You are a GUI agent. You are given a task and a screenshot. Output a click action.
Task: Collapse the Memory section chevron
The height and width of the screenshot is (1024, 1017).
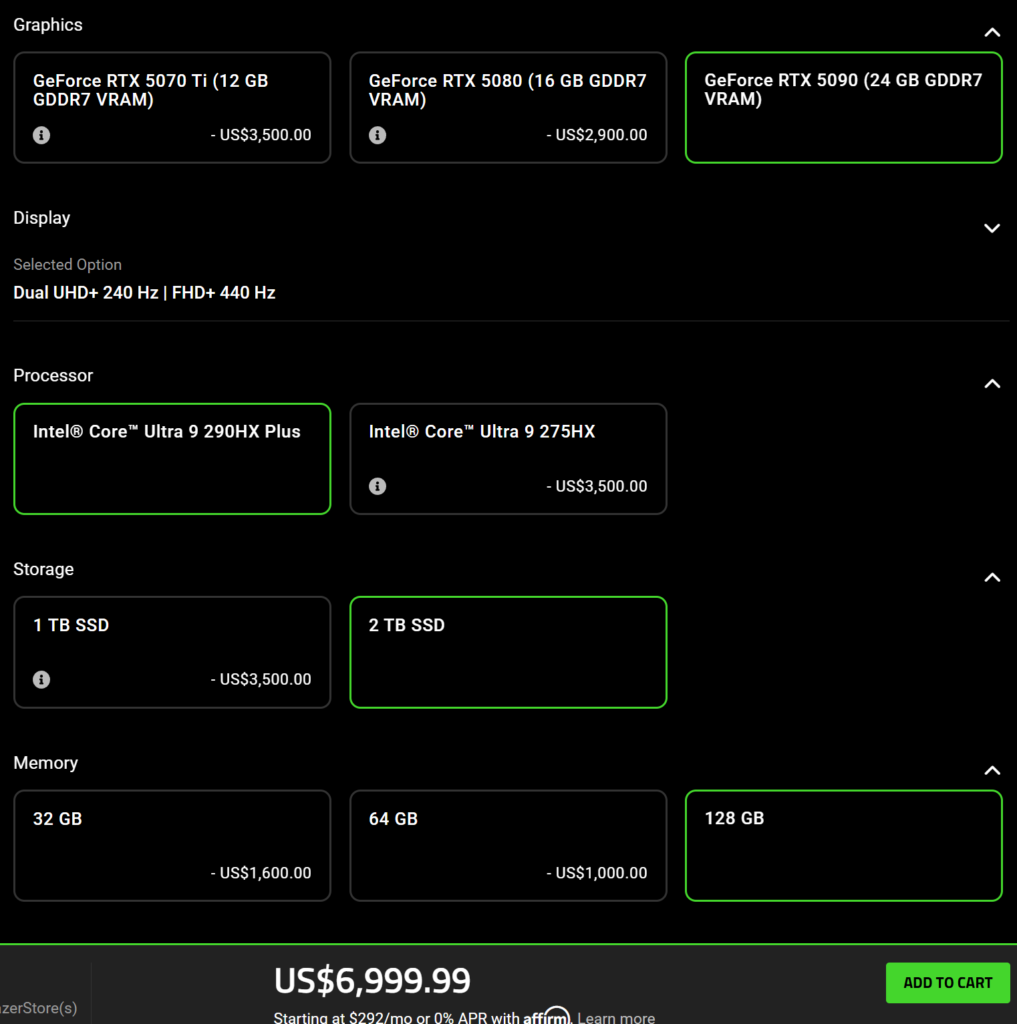[x=992, y=771]
